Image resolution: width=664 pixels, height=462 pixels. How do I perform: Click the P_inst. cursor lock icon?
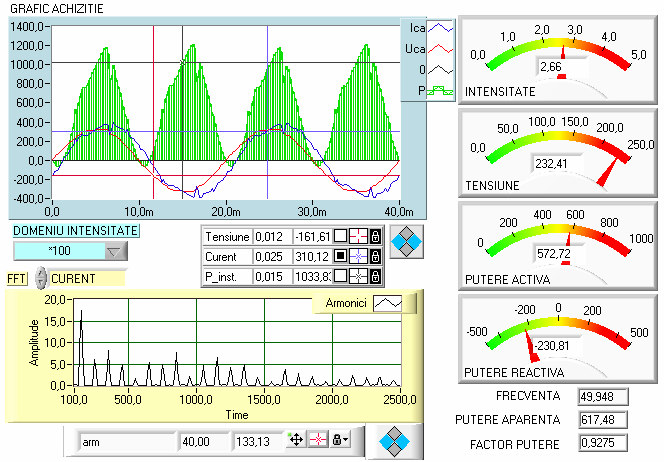[x=375, y=276]
